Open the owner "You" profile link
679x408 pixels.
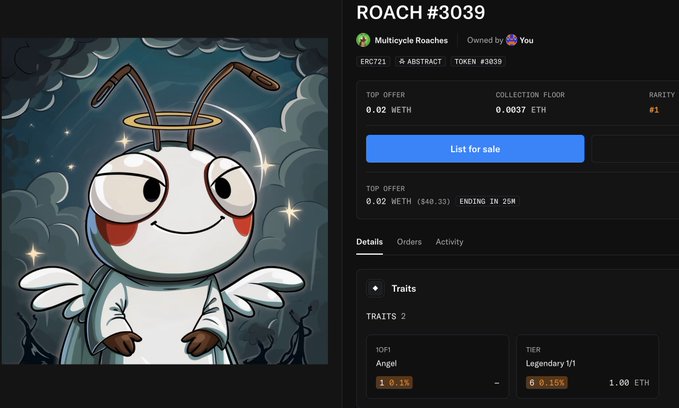526,40
